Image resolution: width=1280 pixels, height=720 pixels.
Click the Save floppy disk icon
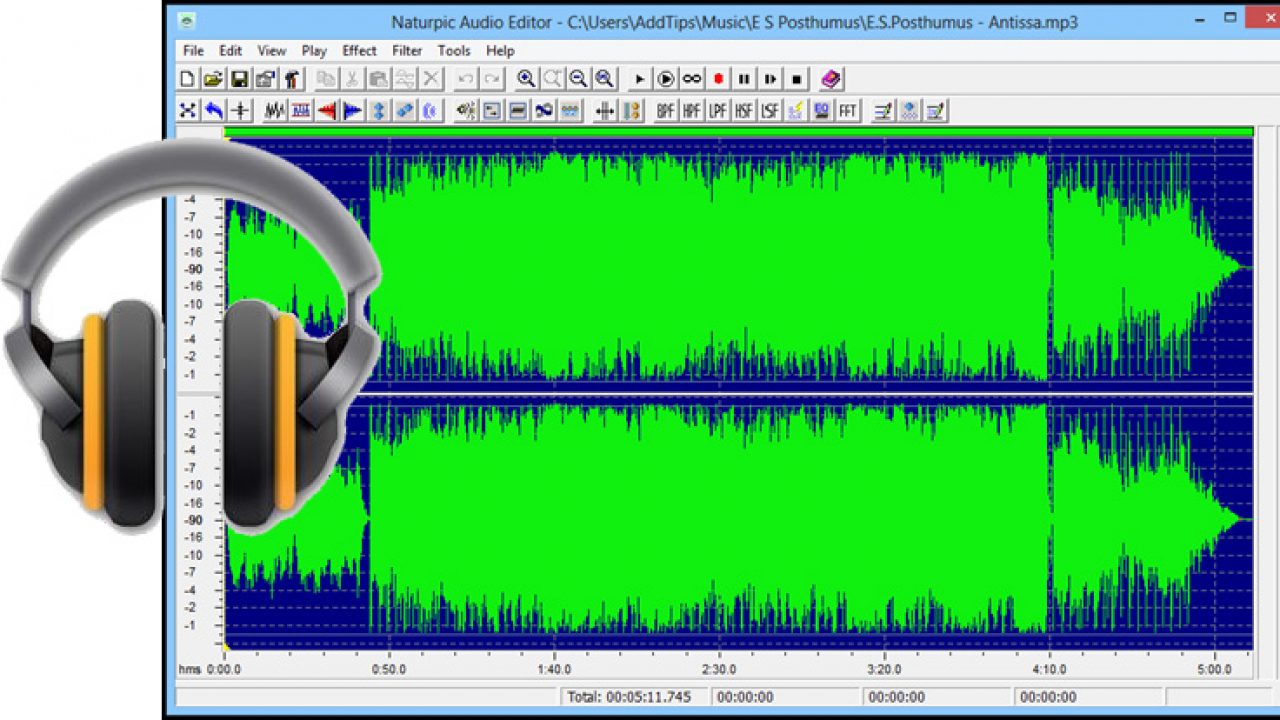point(239,79)
